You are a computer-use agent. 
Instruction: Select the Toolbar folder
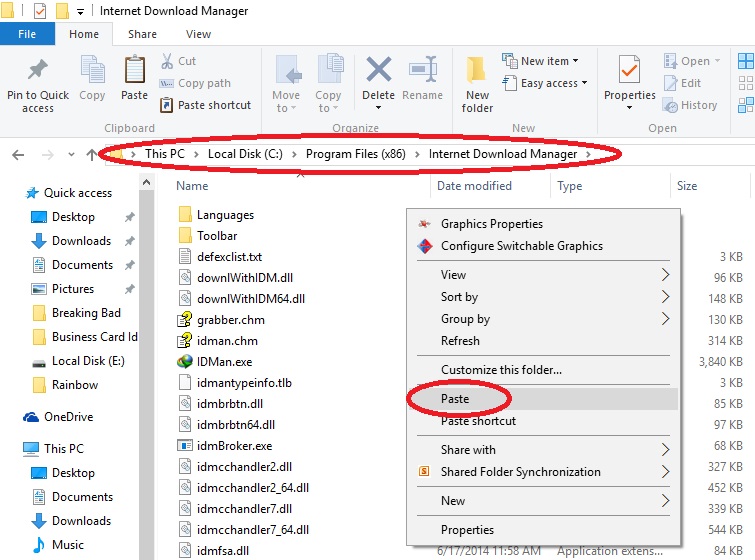click(208, 236)
